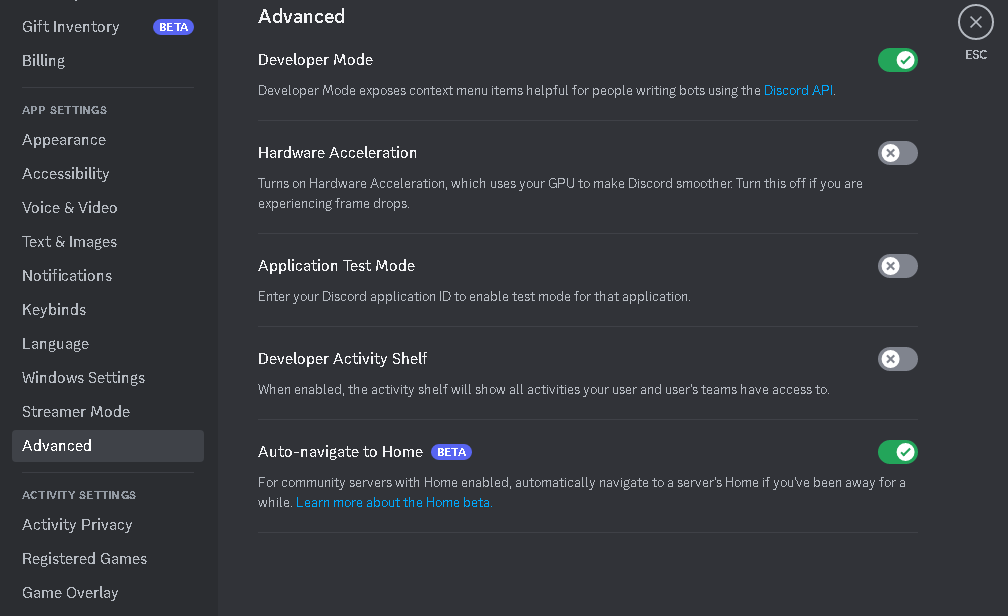The image size is (1008, 616).
Task: Open Game Overlay settings
Action: (69, 592)
